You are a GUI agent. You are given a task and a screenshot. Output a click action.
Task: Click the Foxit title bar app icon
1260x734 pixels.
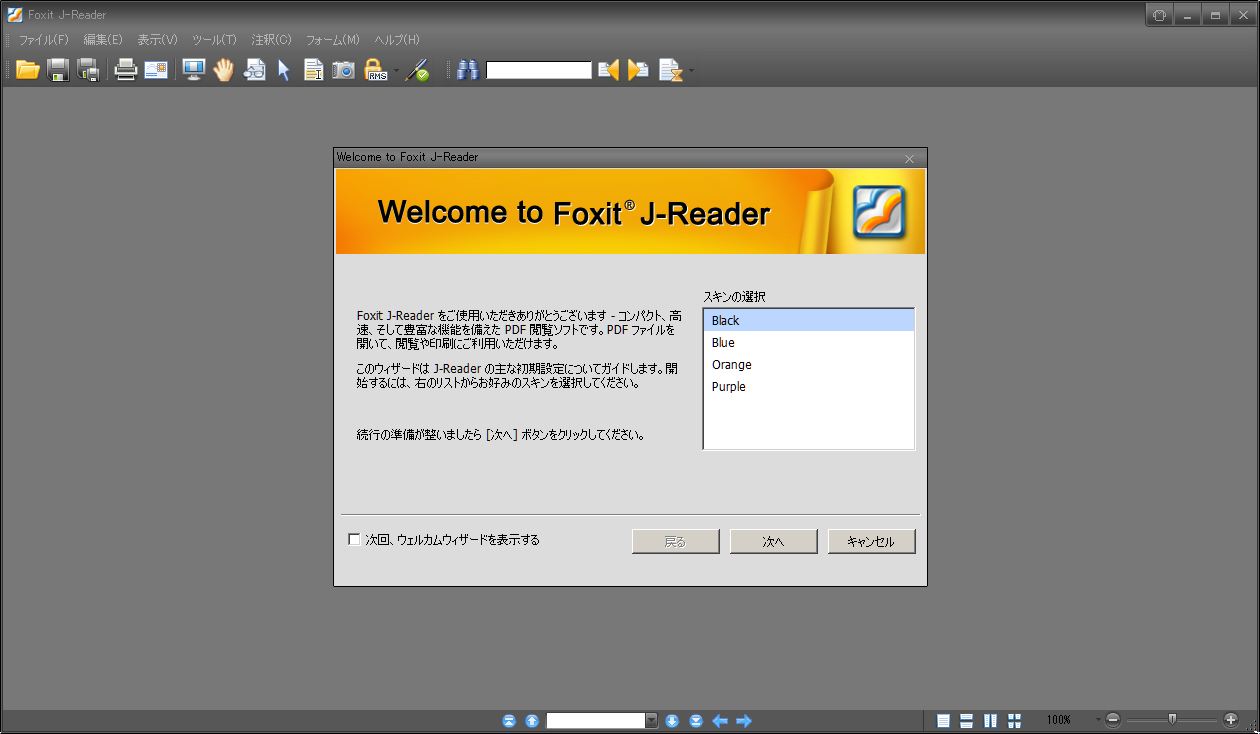(x=15, y=14)
